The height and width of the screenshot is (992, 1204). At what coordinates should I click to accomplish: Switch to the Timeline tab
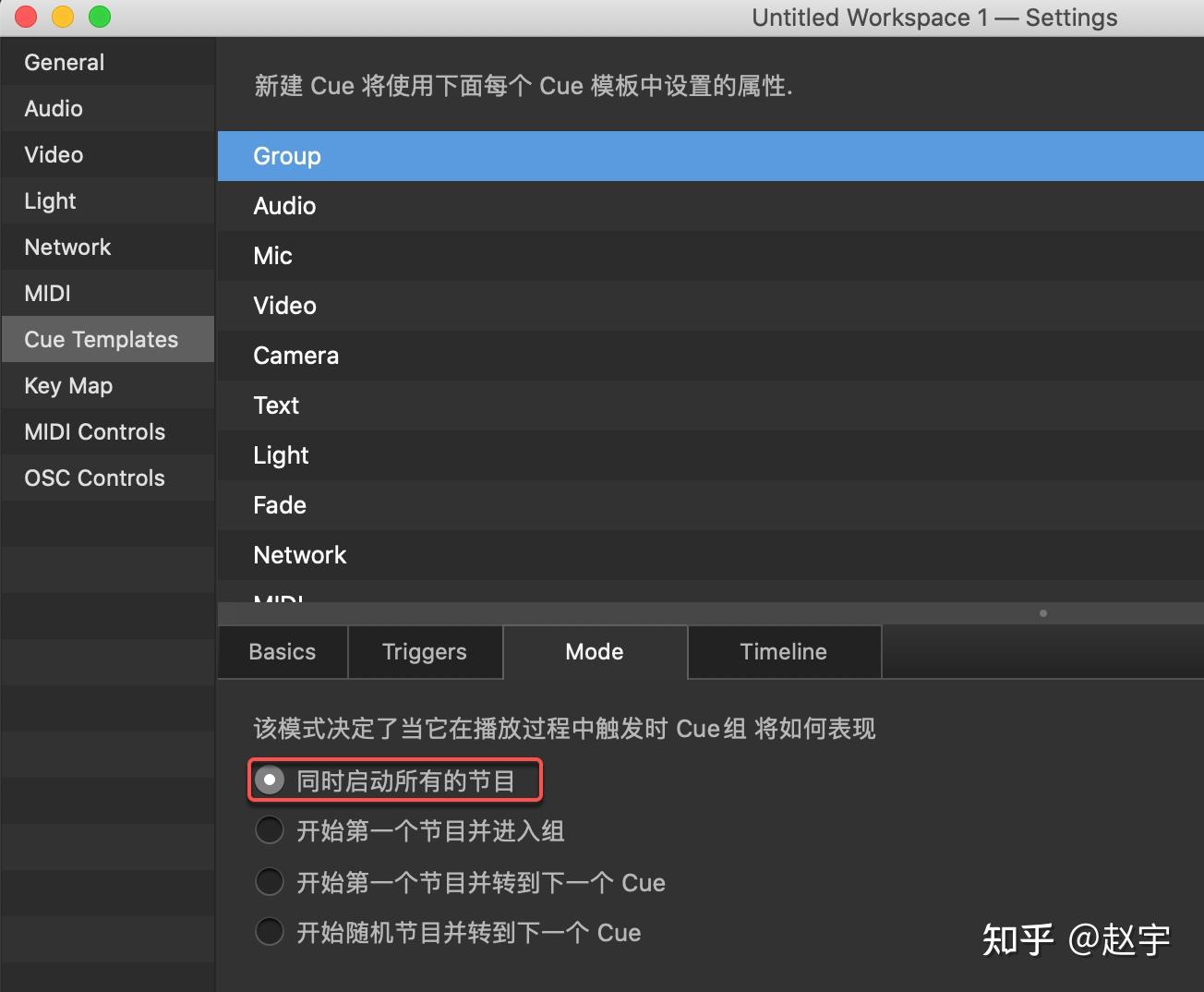pyautogui.click(x=784, y=652)
